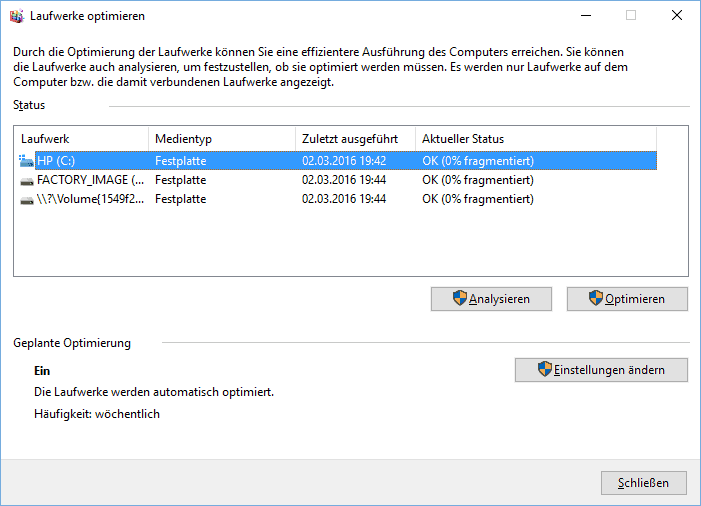This screenshot has width=701, height=506.
Task: Click date 02.03.2016 19:44 for FACTORY_IMAGE
Action: (344, 180)
